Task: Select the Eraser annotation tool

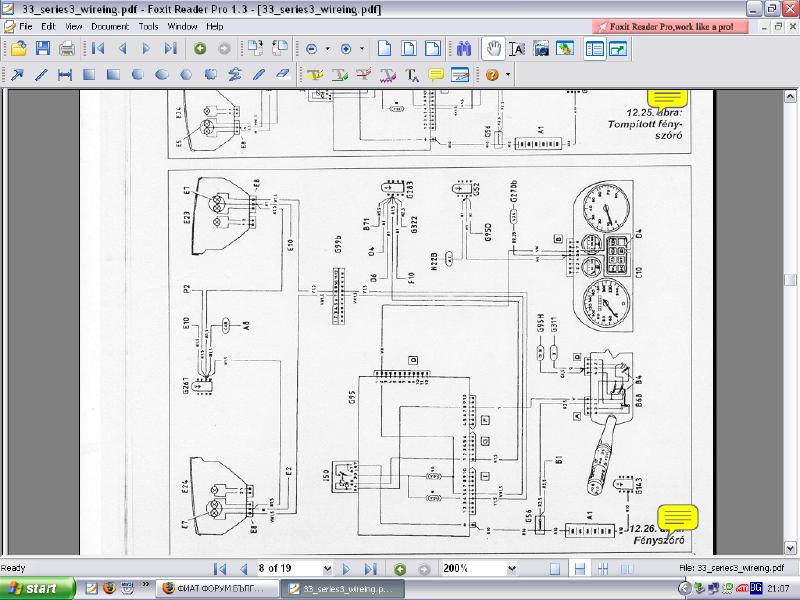Action: (282, 74)
